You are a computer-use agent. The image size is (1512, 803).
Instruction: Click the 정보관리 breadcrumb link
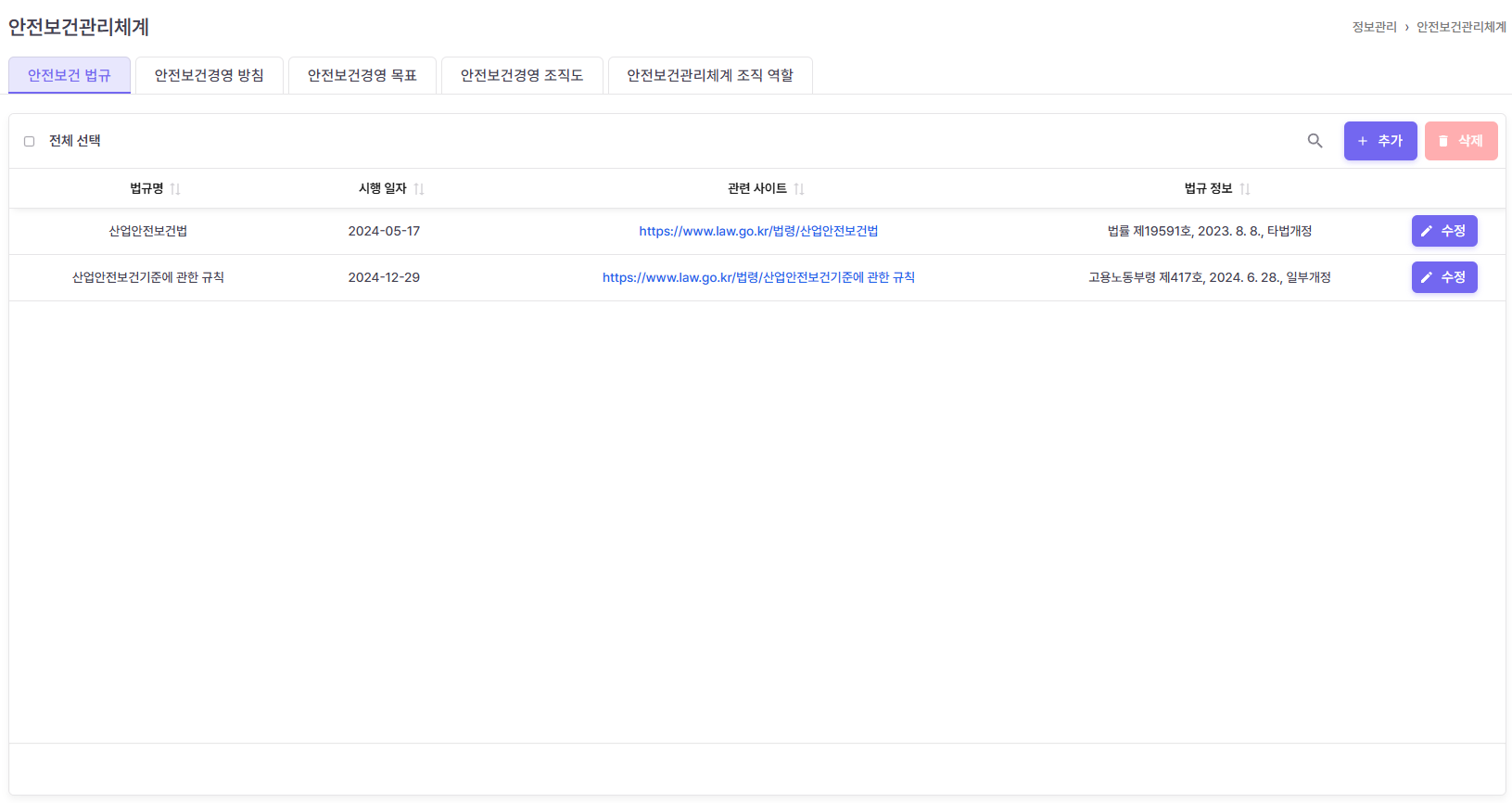1374,27
